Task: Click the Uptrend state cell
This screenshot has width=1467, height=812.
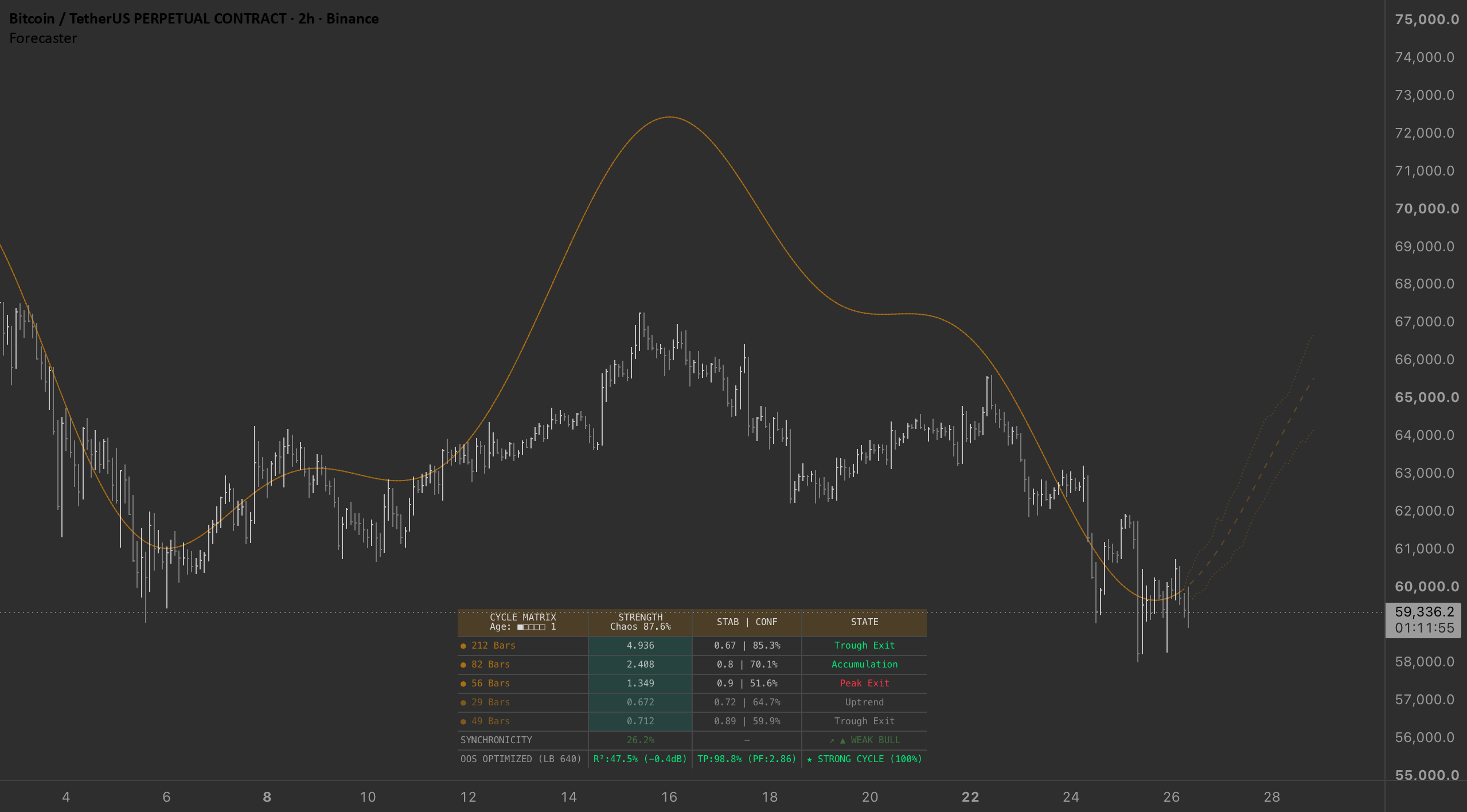Action: coord(864,702)
